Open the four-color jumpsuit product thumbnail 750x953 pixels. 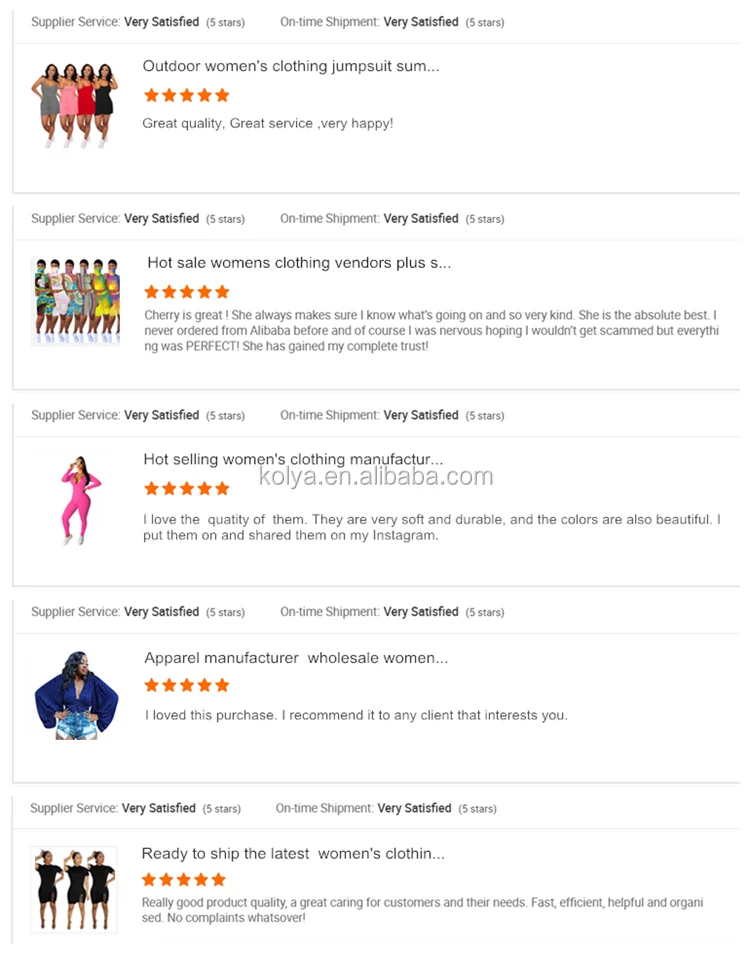pyautogui.click(x=75, y=105)
